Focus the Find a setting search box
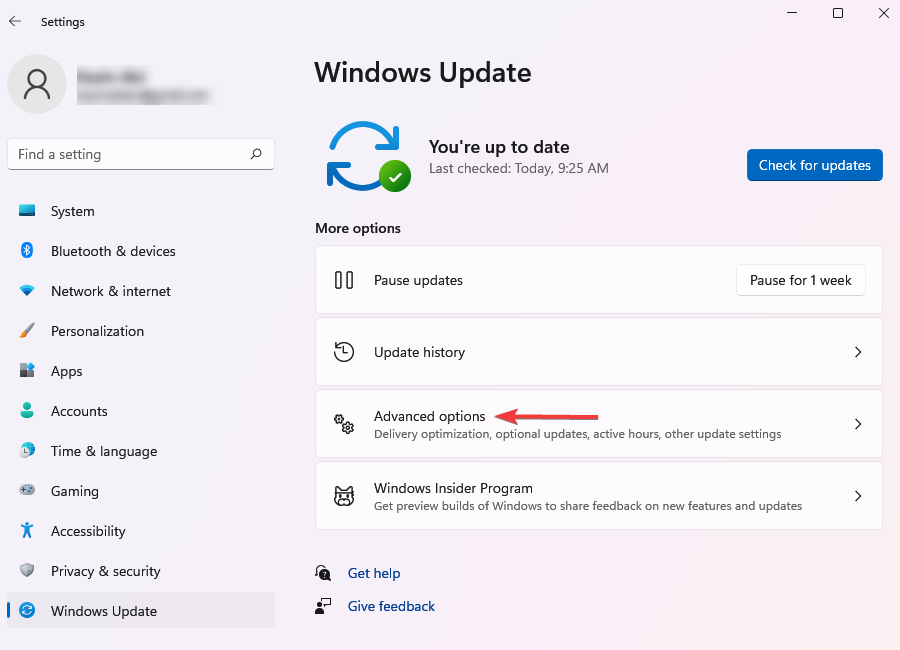 click(x=141, y=154)
